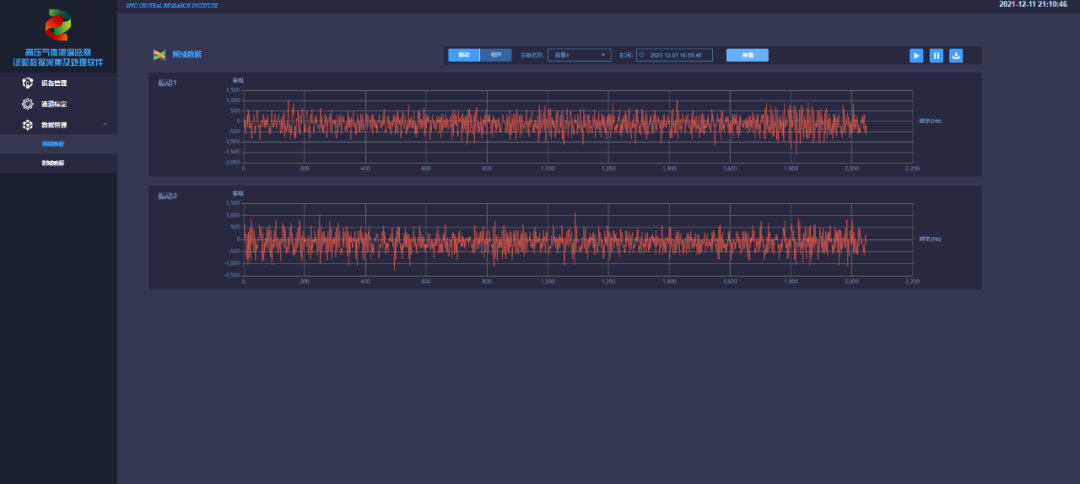Image resolution: width=1080 pixels, height=484 pixels.
Task: Click the pause button icon
Action: tap(936, 56)
